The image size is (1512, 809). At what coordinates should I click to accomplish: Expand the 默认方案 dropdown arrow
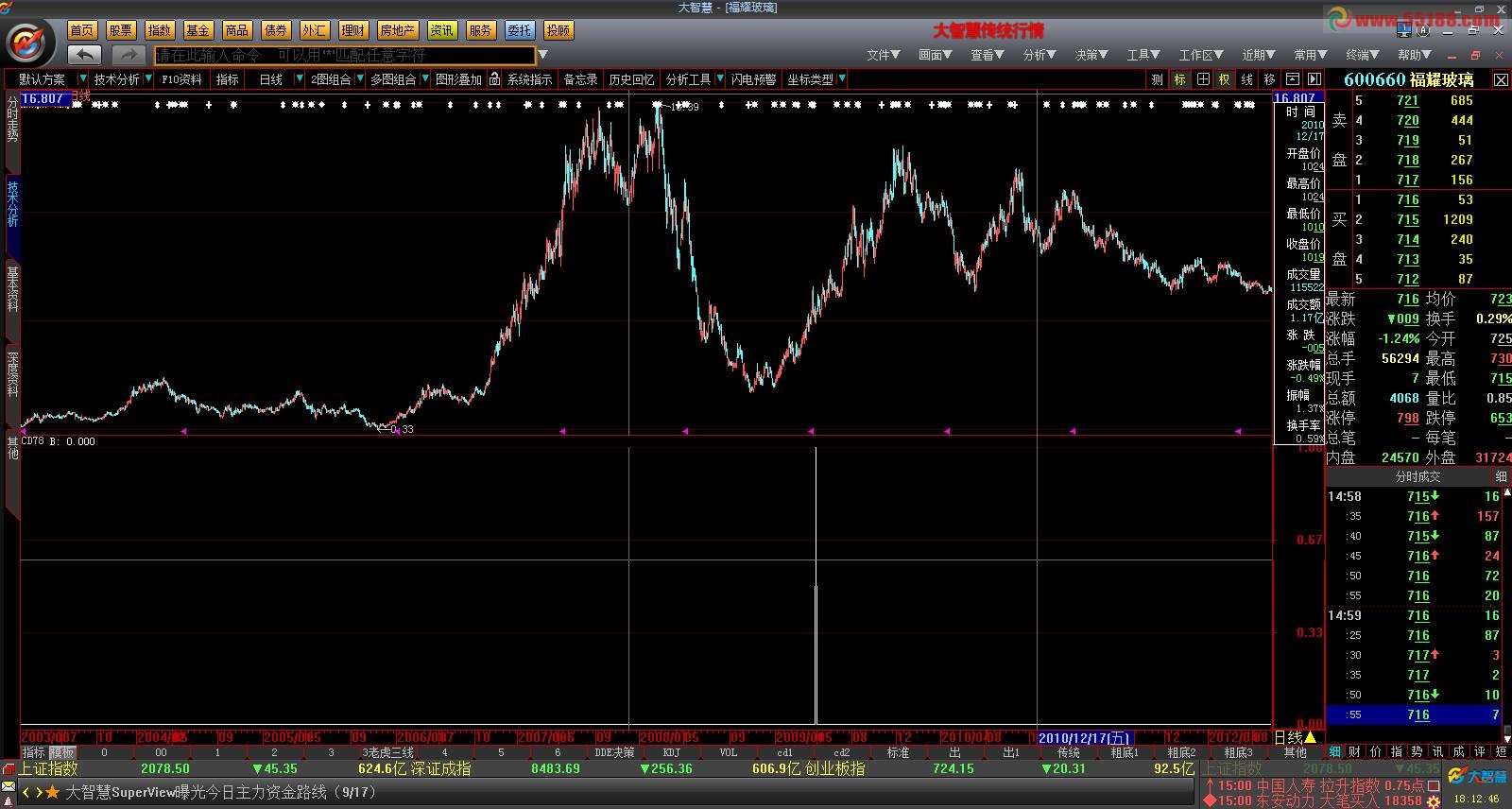click(83, 79)
